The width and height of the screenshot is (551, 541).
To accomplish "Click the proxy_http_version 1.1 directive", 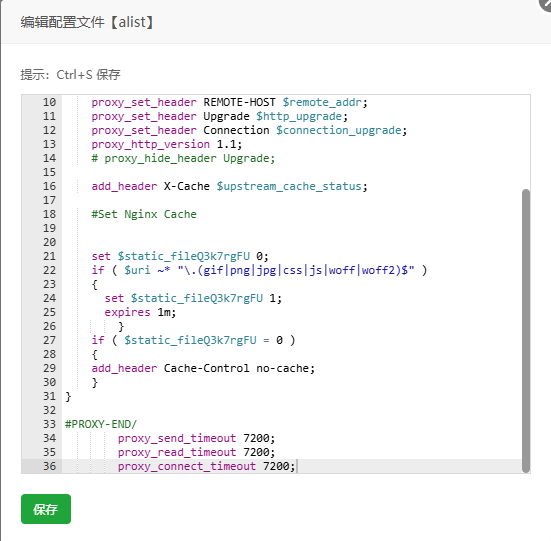I will pyautogui.click(x=167, y=144).
